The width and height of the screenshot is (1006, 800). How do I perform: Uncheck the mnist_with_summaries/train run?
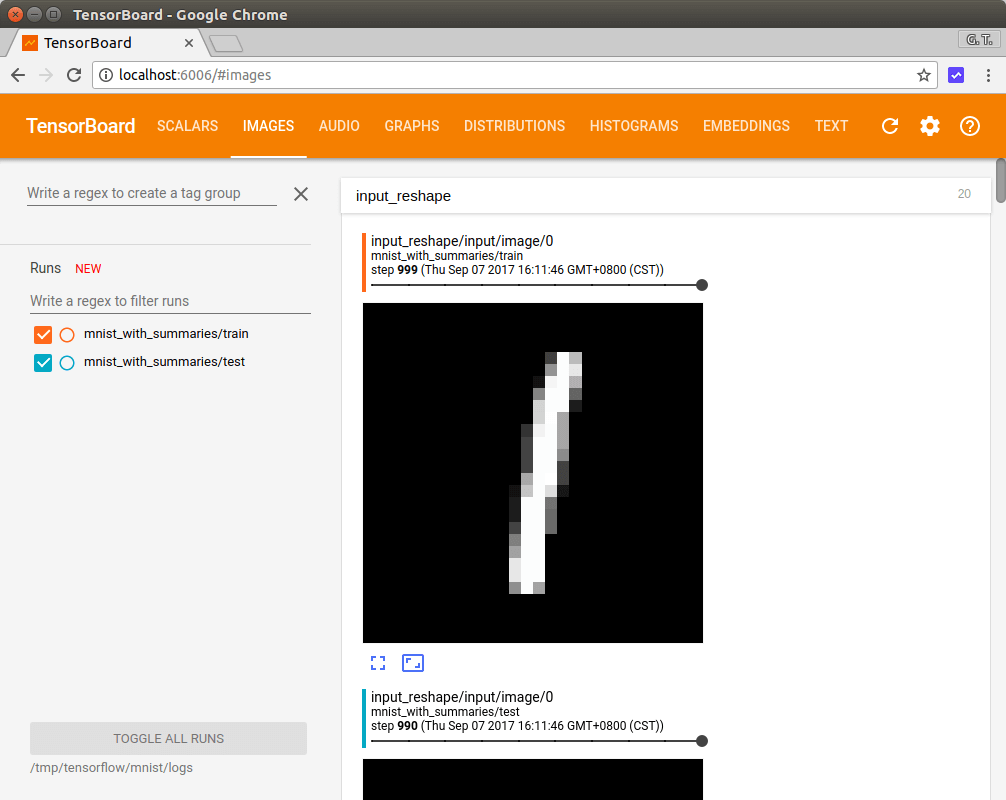pyautogui.click(x=42, y=334)
